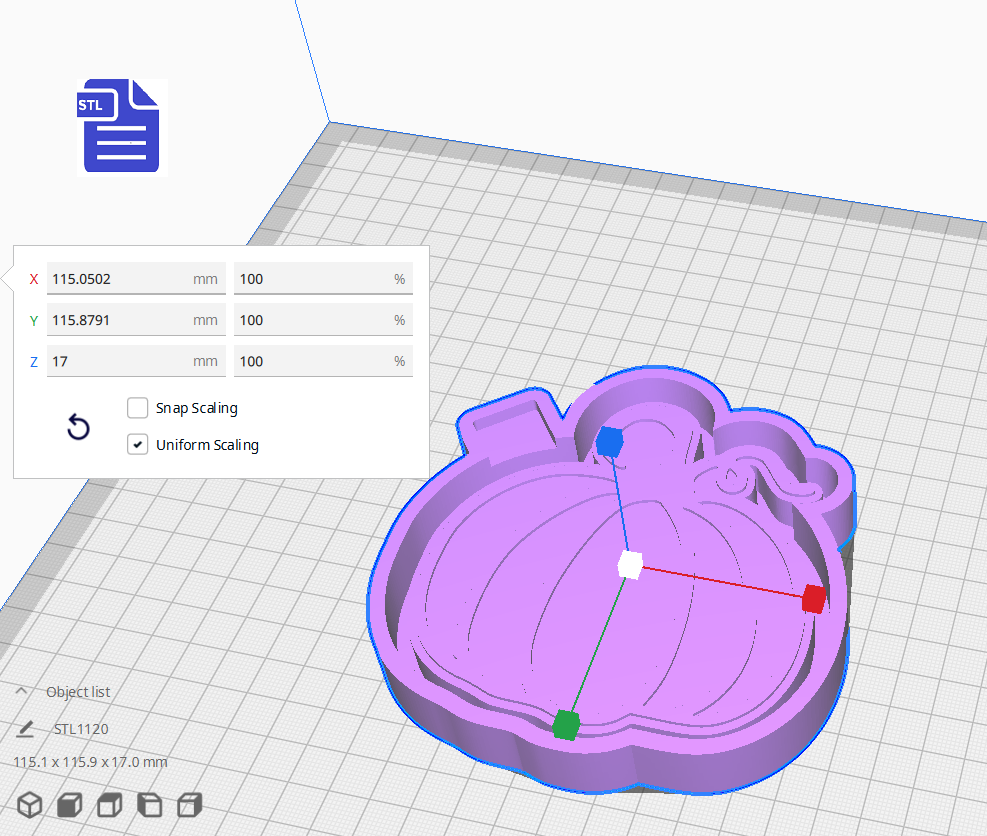Open the purple STL file icon
Image resolution: width=987 pixels, height=836 pixels.
(118, 126)
